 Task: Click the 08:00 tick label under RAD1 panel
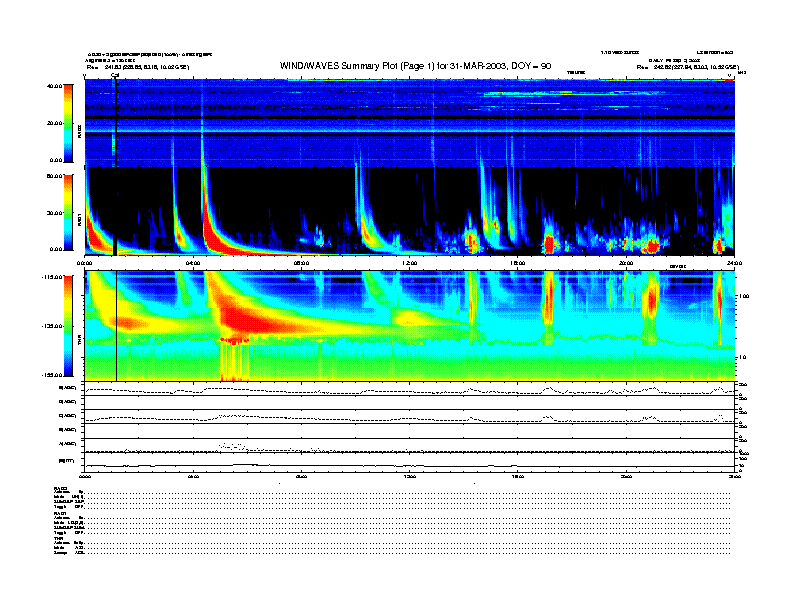[x=301, y=263]
